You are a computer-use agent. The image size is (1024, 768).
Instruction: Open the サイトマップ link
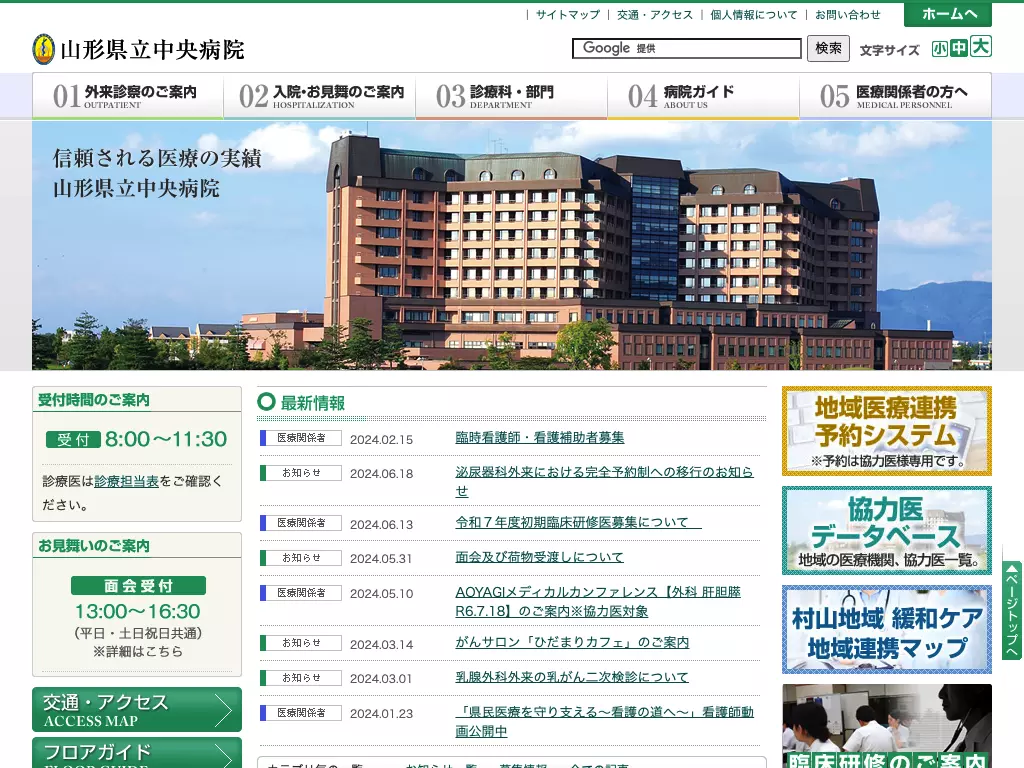[x=568, y=14]
